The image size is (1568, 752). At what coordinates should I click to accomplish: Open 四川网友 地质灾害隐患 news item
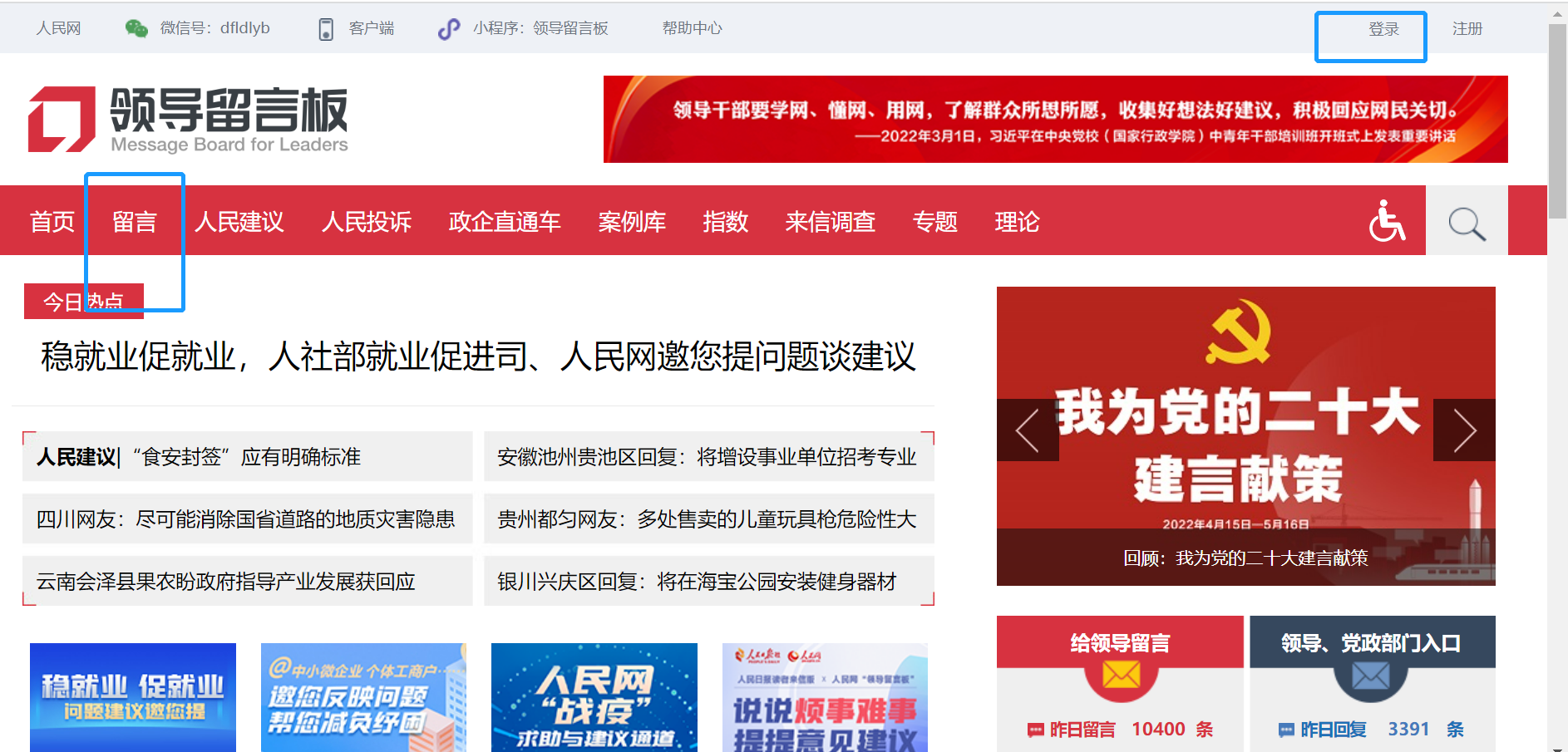(x=247, y=519)
